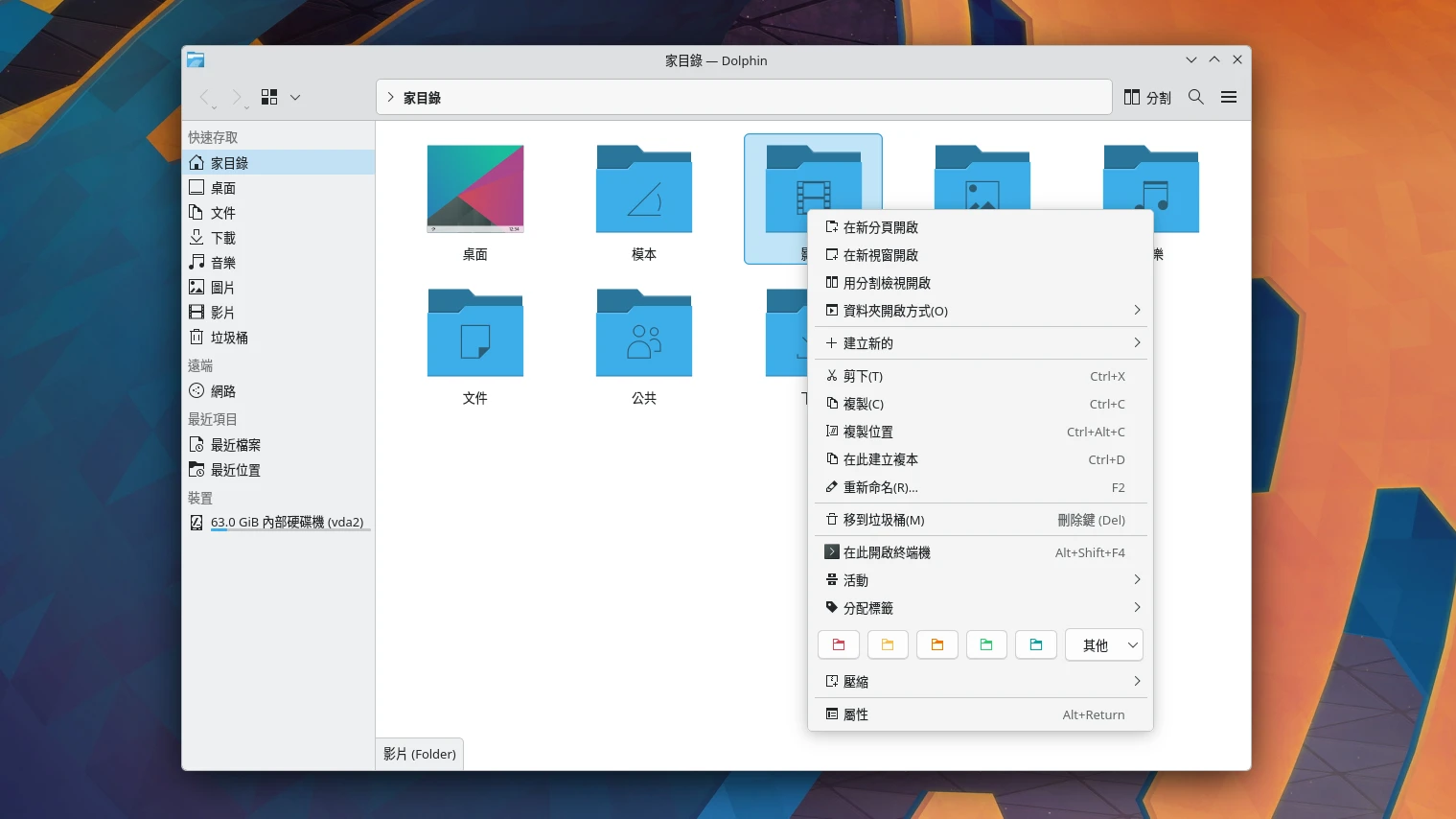Open the hamburger menu icon

click(1228, 97)
